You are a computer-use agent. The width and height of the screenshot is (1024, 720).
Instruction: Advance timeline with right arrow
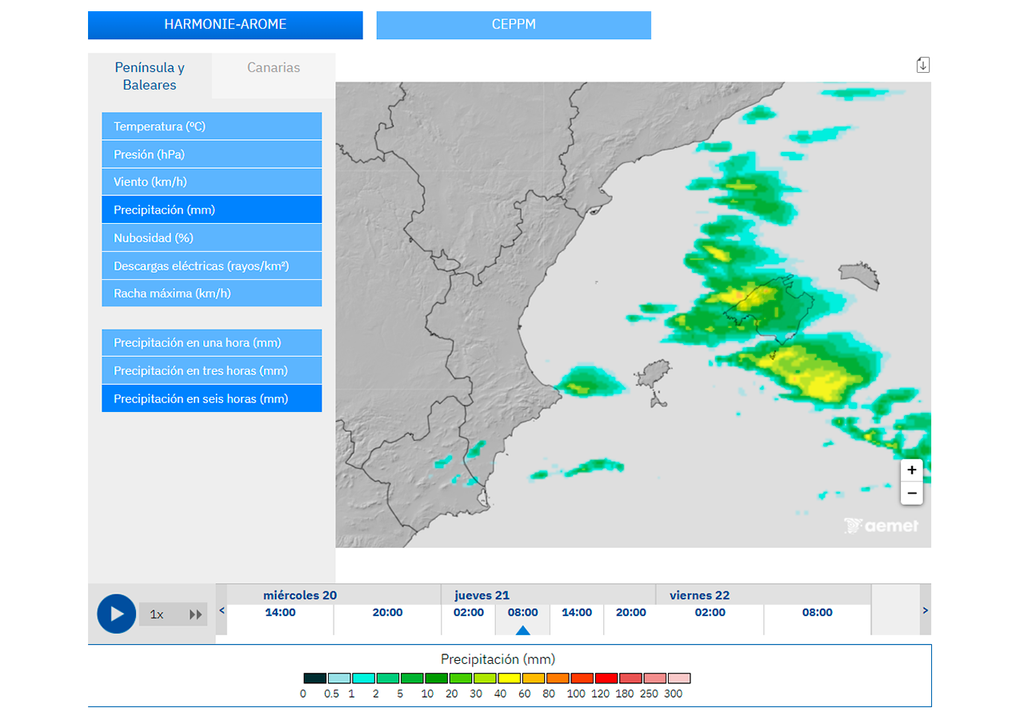(925, 610)
